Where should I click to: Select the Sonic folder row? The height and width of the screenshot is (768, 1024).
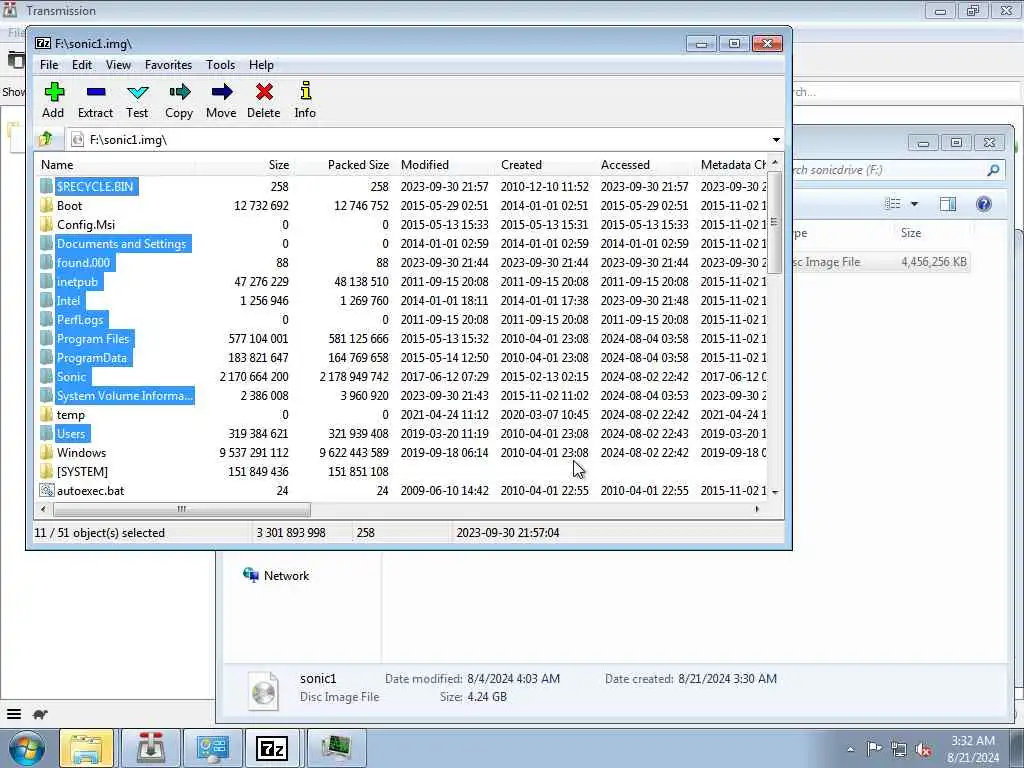[402, 377]
